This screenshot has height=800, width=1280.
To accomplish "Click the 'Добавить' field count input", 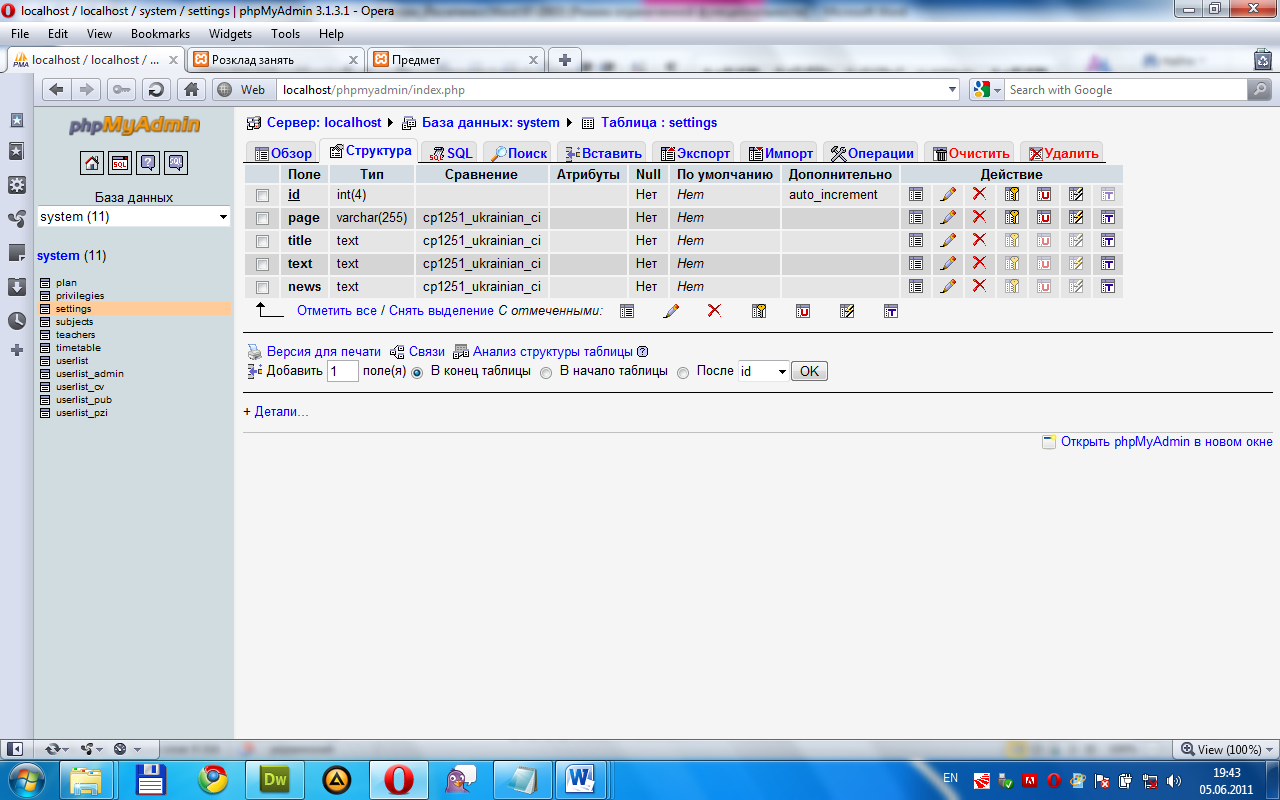I will 343,371.
